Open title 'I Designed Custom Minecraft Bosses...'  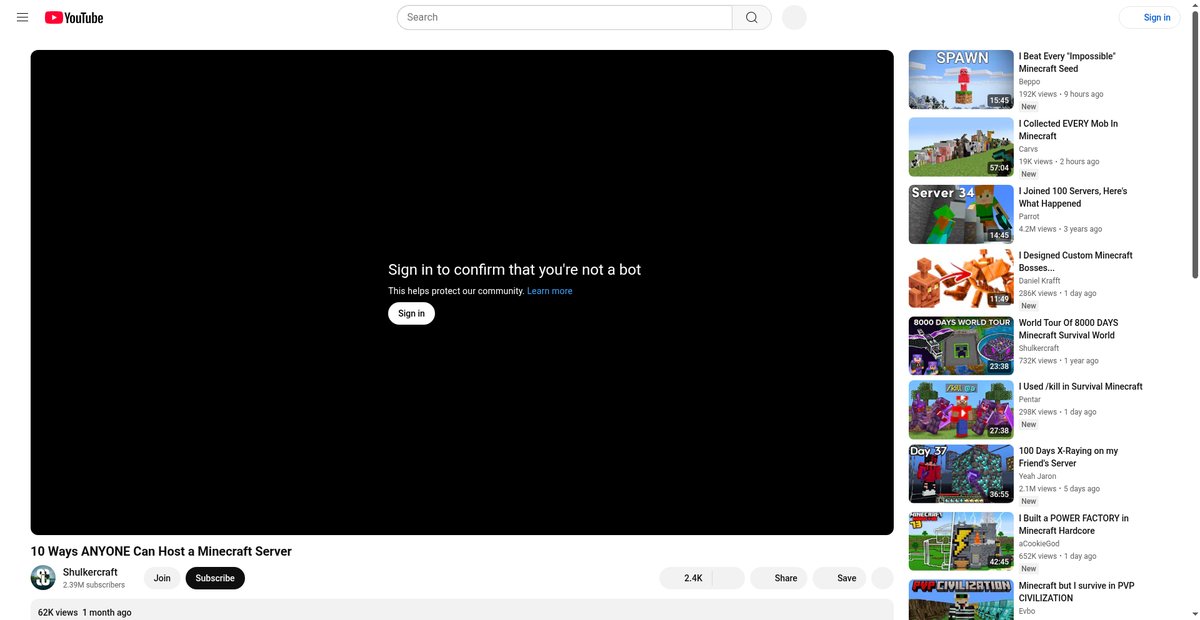pyautogui.click(x=1076, y=262)
